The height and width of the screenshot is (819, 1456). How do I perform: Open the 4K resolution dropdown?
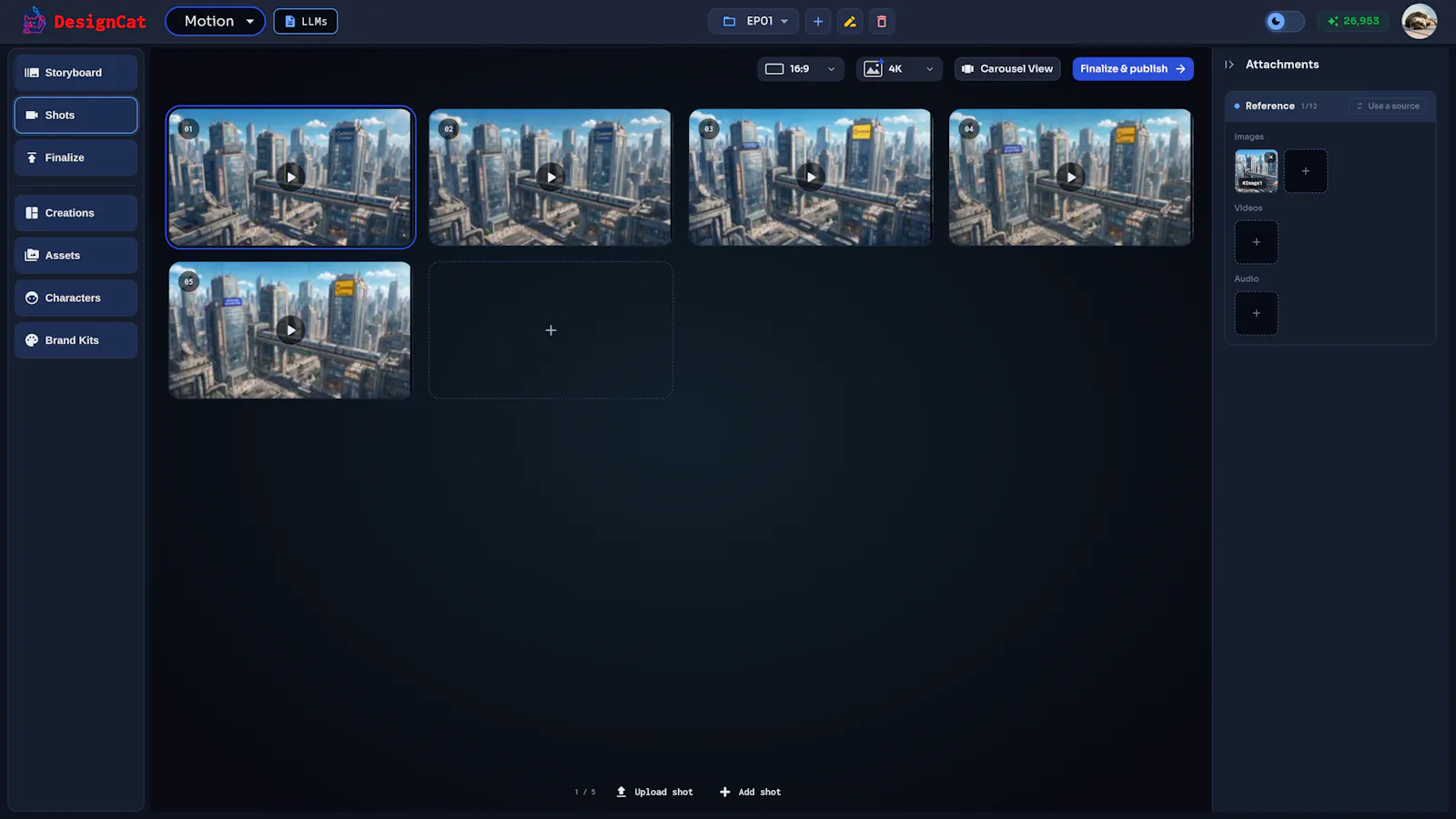click(899, 69)
